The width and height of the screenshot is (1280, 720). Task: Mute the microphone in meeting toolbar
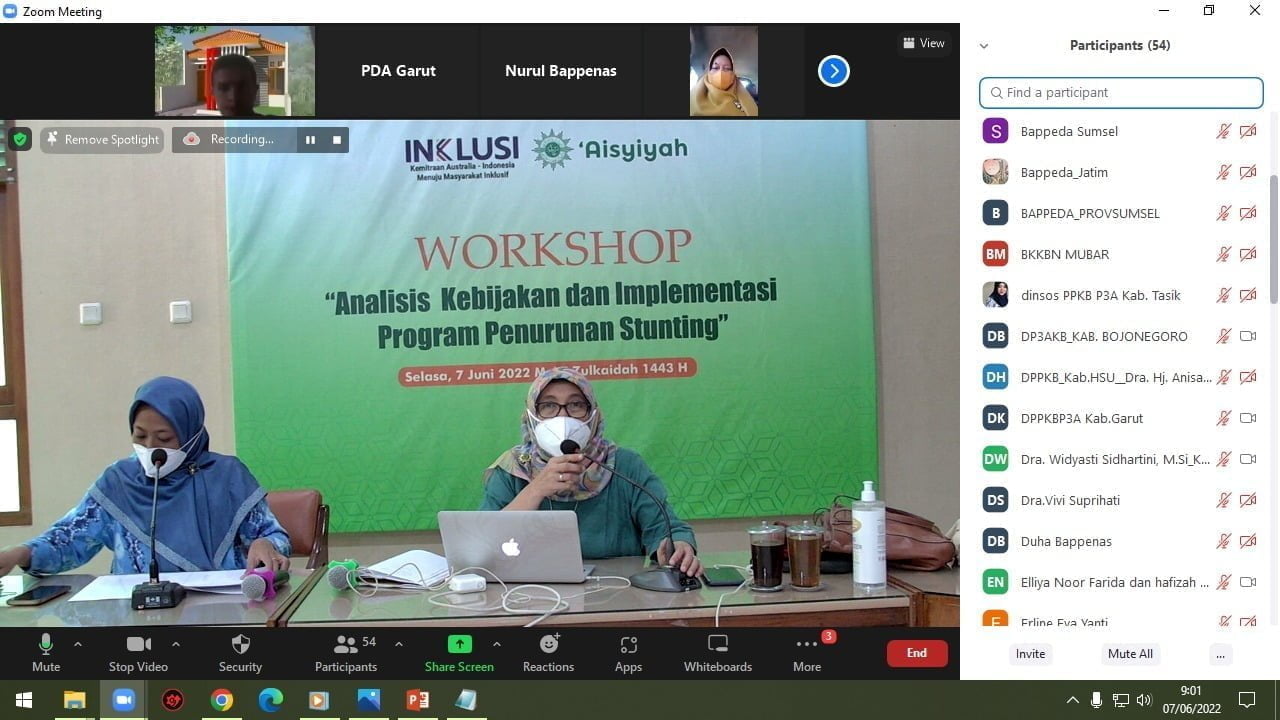[x=46, y=645]
